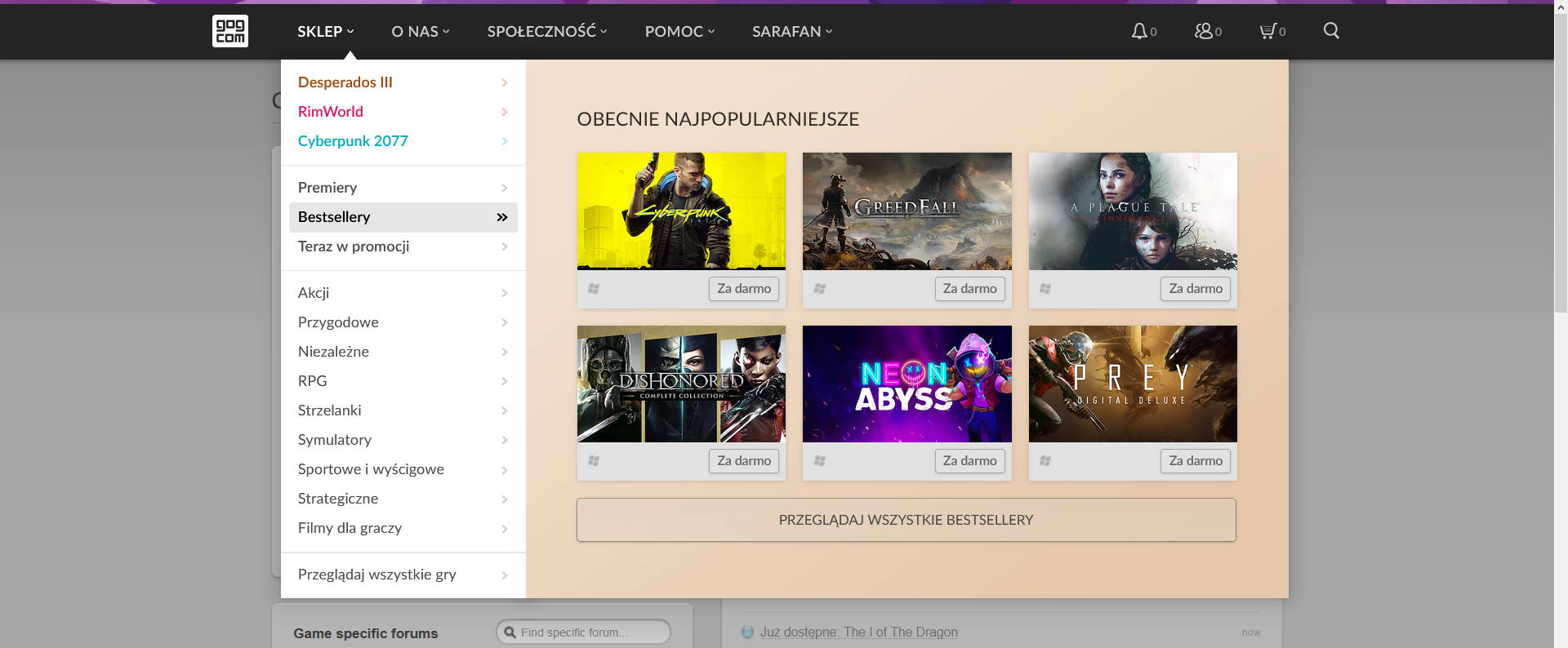Expand the Bestsellery double chevron
The height and width of the screenshot is (648, 1568).
click(502, 217)
